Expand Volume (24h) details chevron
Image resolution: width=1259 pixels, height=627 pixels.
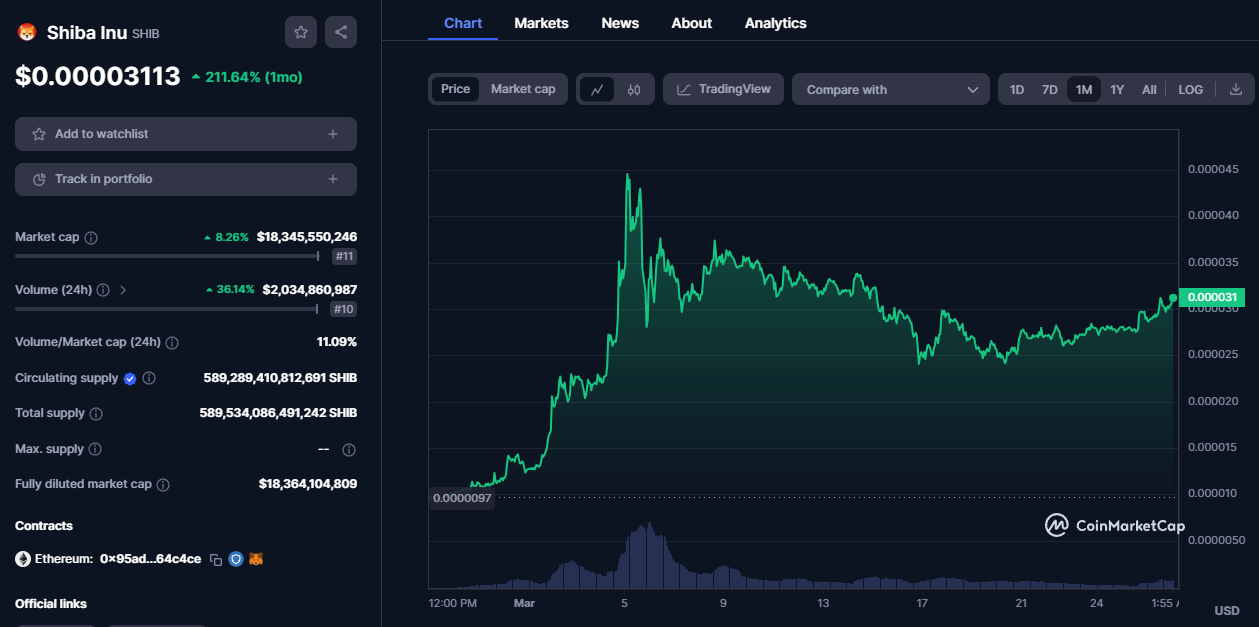pyautogui.click(x=123, y=290)
